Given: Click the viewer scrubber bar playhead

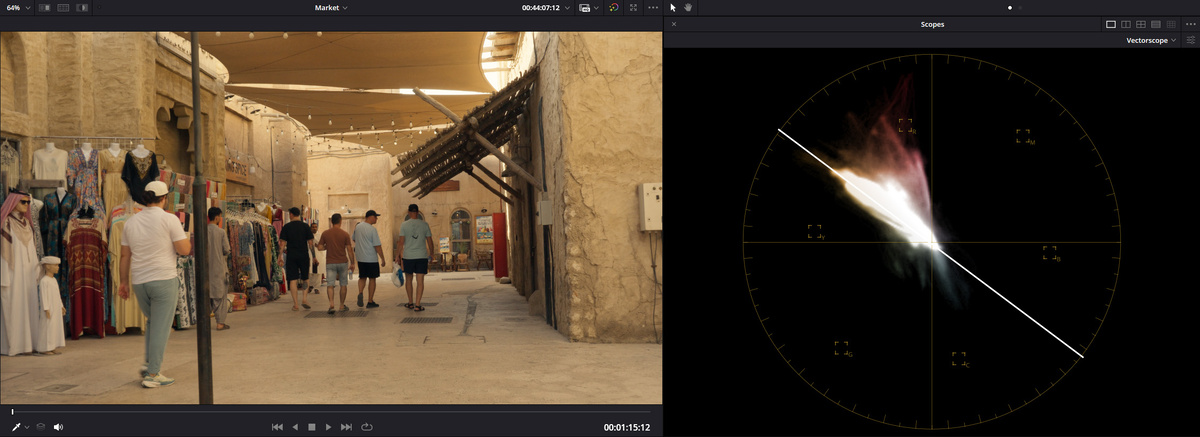Looking at the screenshot, I should (13, 411).
